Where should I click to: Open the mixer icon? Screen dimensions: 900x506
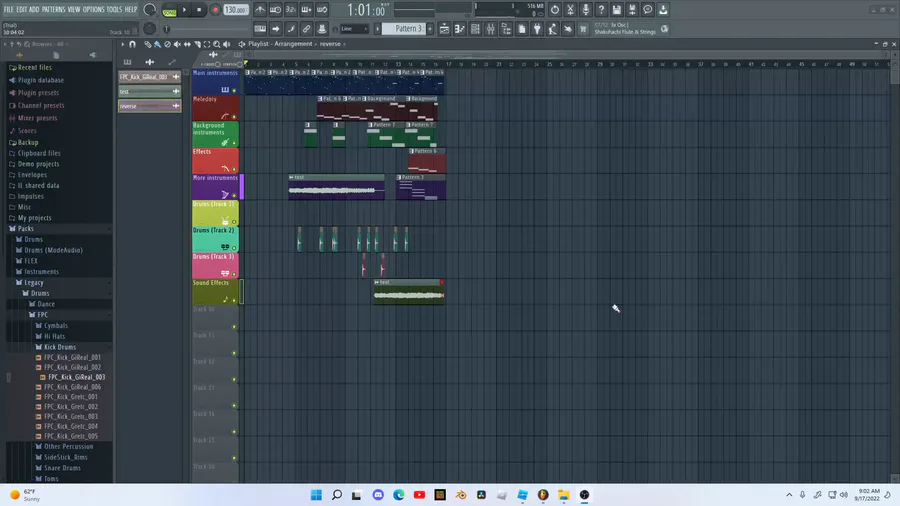pyautogui.click(x=491, y=29)
